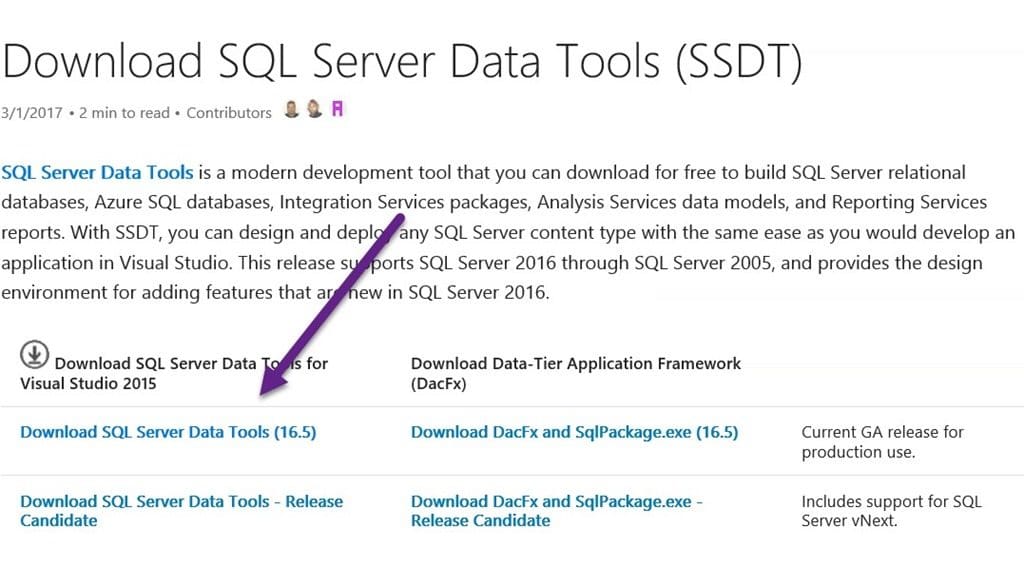Click the Data-Tier Application Framework column header
This screenshot has height=587, width=1024.
tap(575, 373)
